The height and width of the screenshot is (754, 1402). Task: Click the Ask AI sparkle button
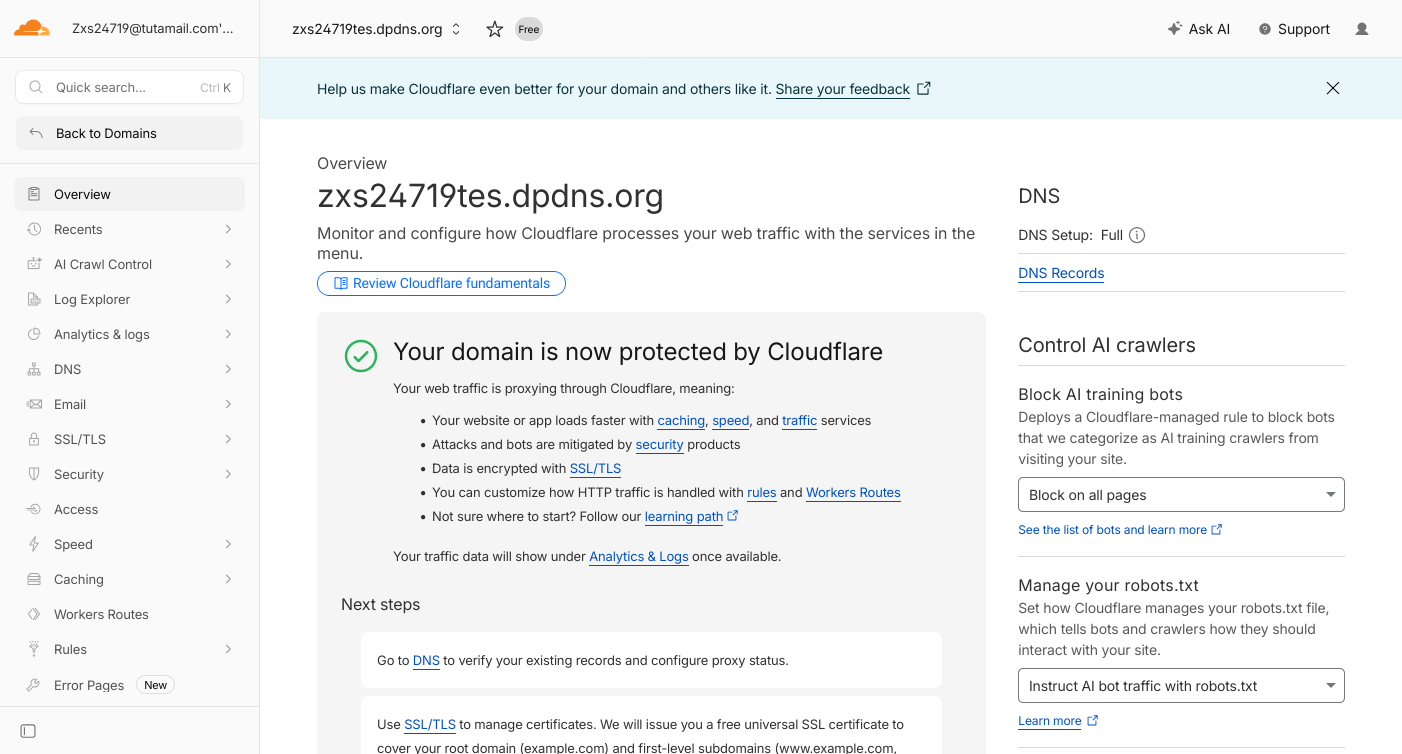coord(1198,29)
